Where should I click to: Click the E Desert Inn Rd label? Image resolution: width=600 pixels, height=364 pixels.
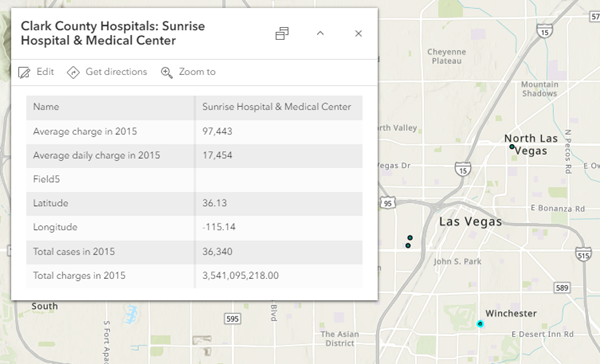point(543,334)
